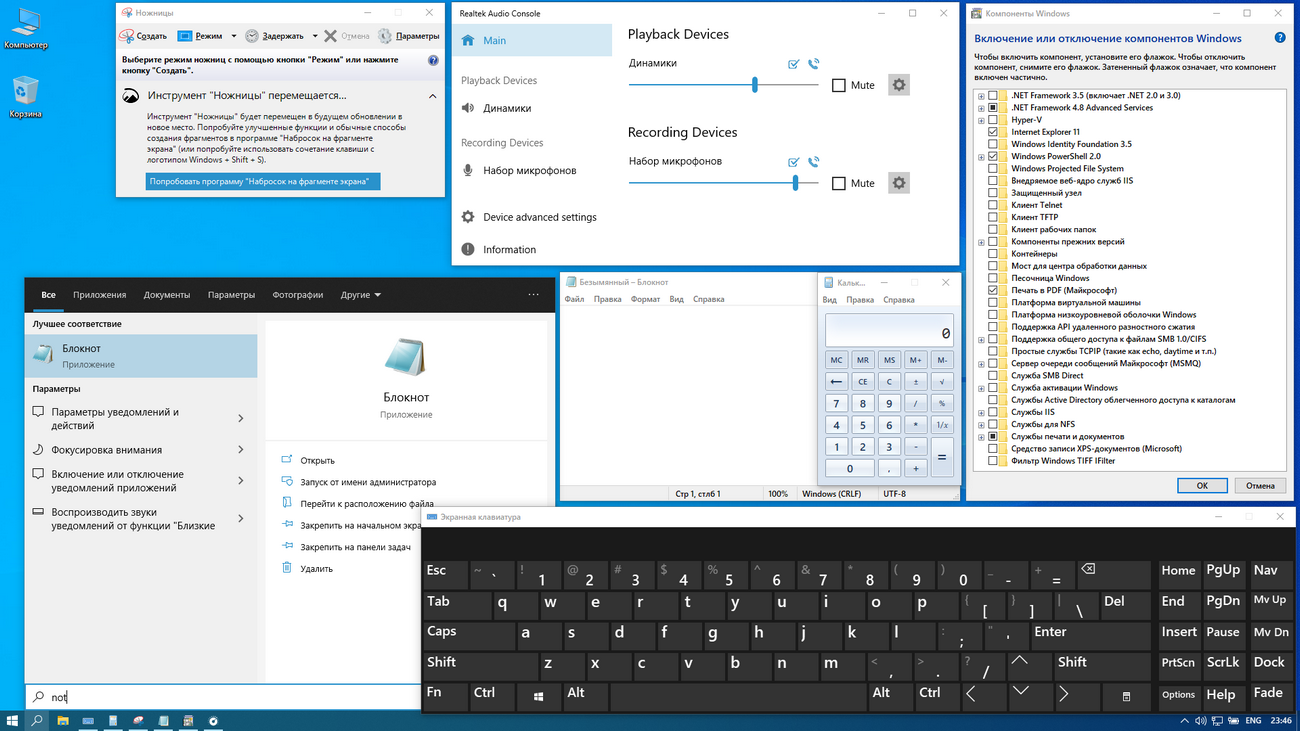Screen dimensions: 1300x731
Task: Switch to the Документы search tab
Action: tap(166, 295)
